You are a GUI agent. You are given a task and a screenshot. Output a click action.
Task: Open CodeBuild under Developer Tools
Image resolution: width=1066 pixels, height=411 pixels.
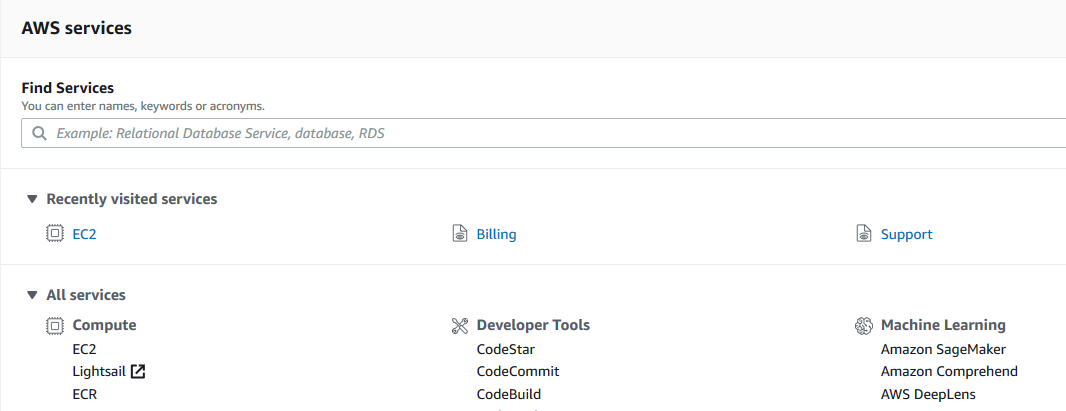(x=509, y=394)
